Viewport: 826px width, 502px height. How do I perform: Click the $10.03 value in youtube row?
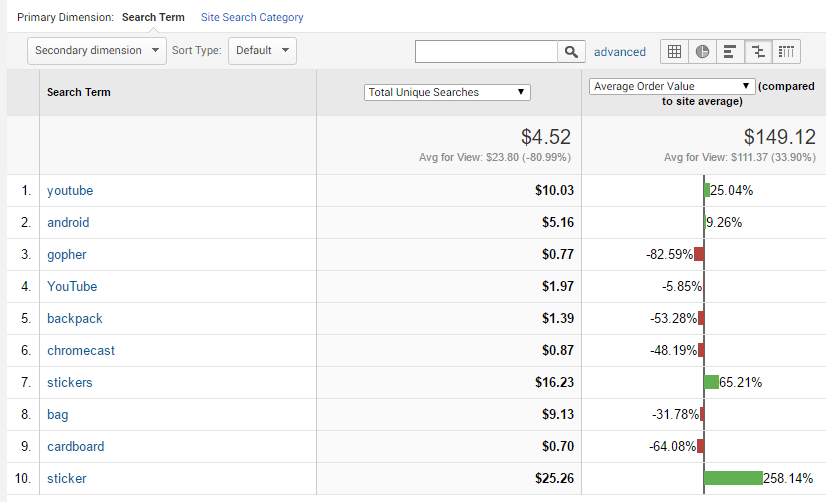tap(554, 190)
